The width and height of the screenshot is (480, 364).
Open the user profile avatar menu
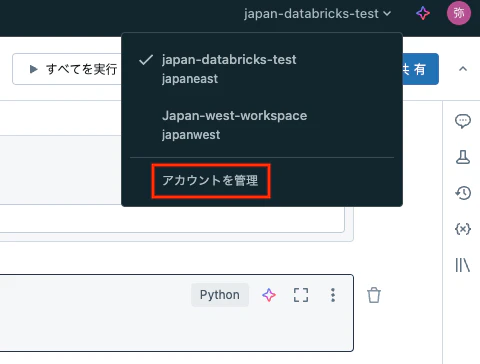(x=459, y=13)
